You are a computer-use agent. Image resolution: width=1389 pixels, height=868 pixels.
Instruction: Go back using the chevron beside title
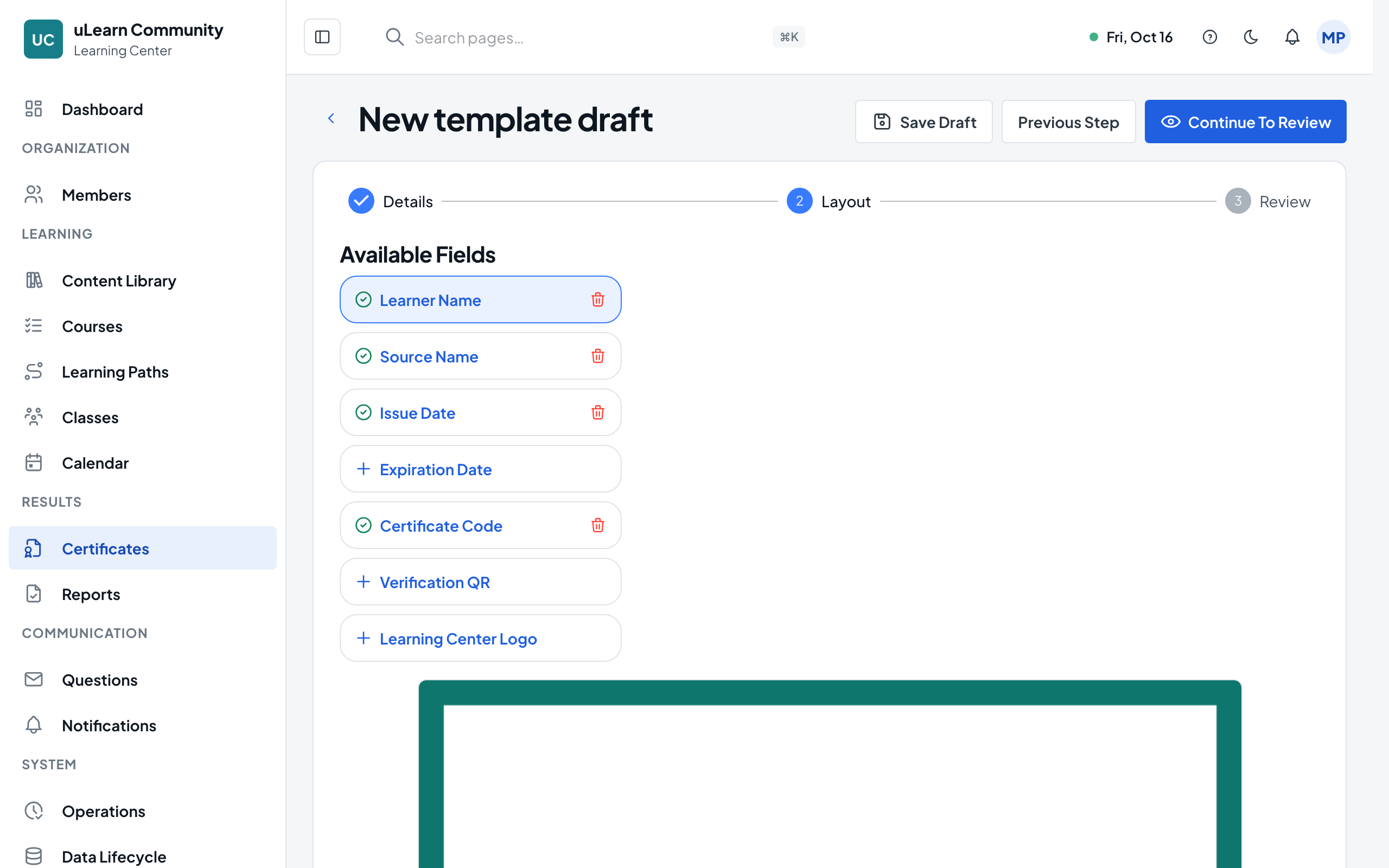point(331,118)
